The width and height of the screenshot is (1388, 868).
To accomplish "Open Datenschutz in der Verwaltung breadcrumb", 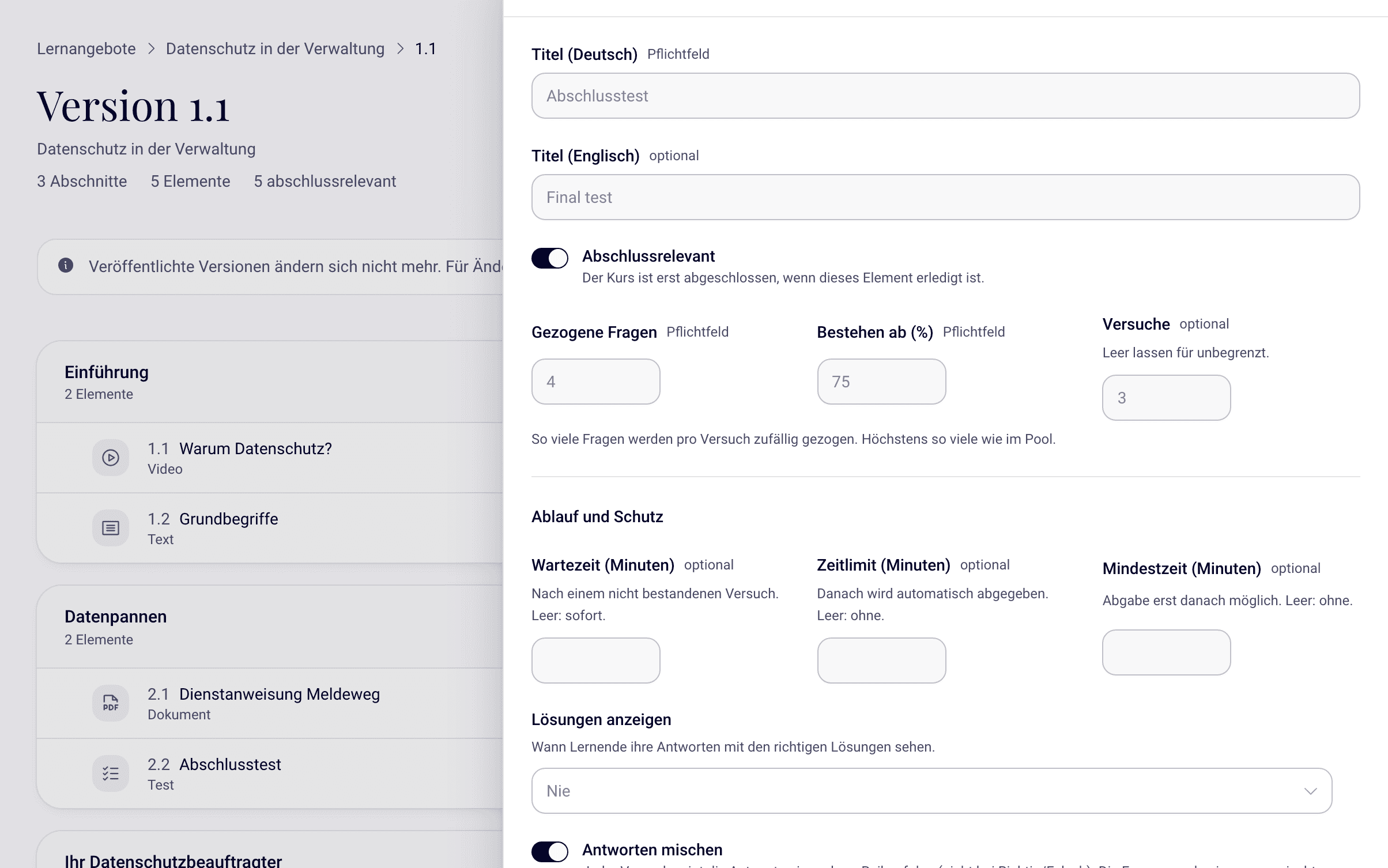I will 275,48.
